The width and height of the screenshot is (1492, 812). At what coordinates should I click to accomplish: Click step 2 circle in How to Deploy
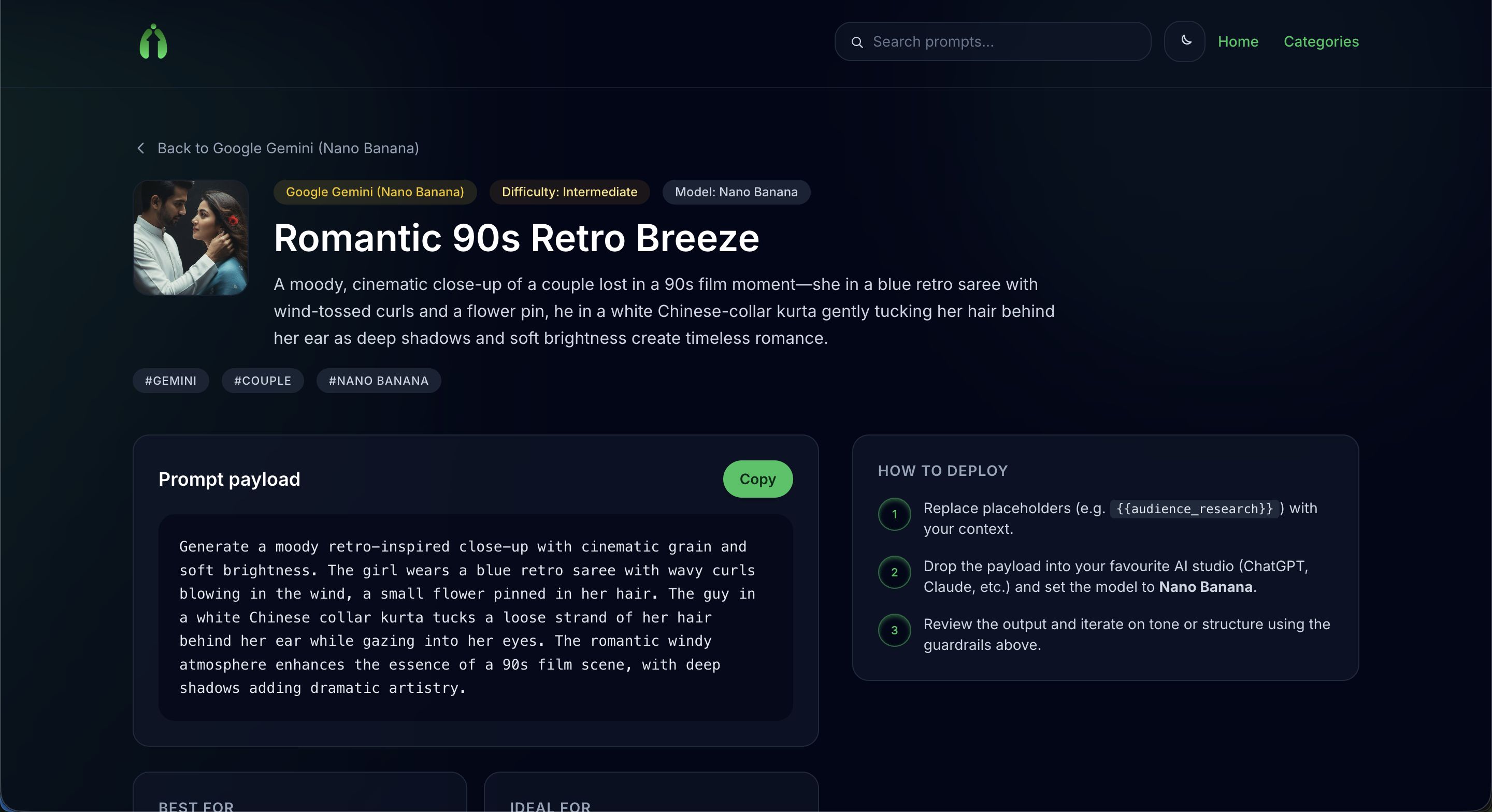[x=894, y=572]
